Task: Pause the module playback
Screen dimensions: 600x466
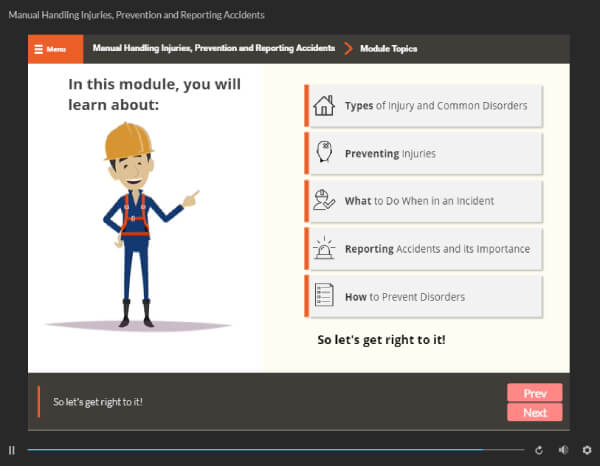Action: coord(12,451)
